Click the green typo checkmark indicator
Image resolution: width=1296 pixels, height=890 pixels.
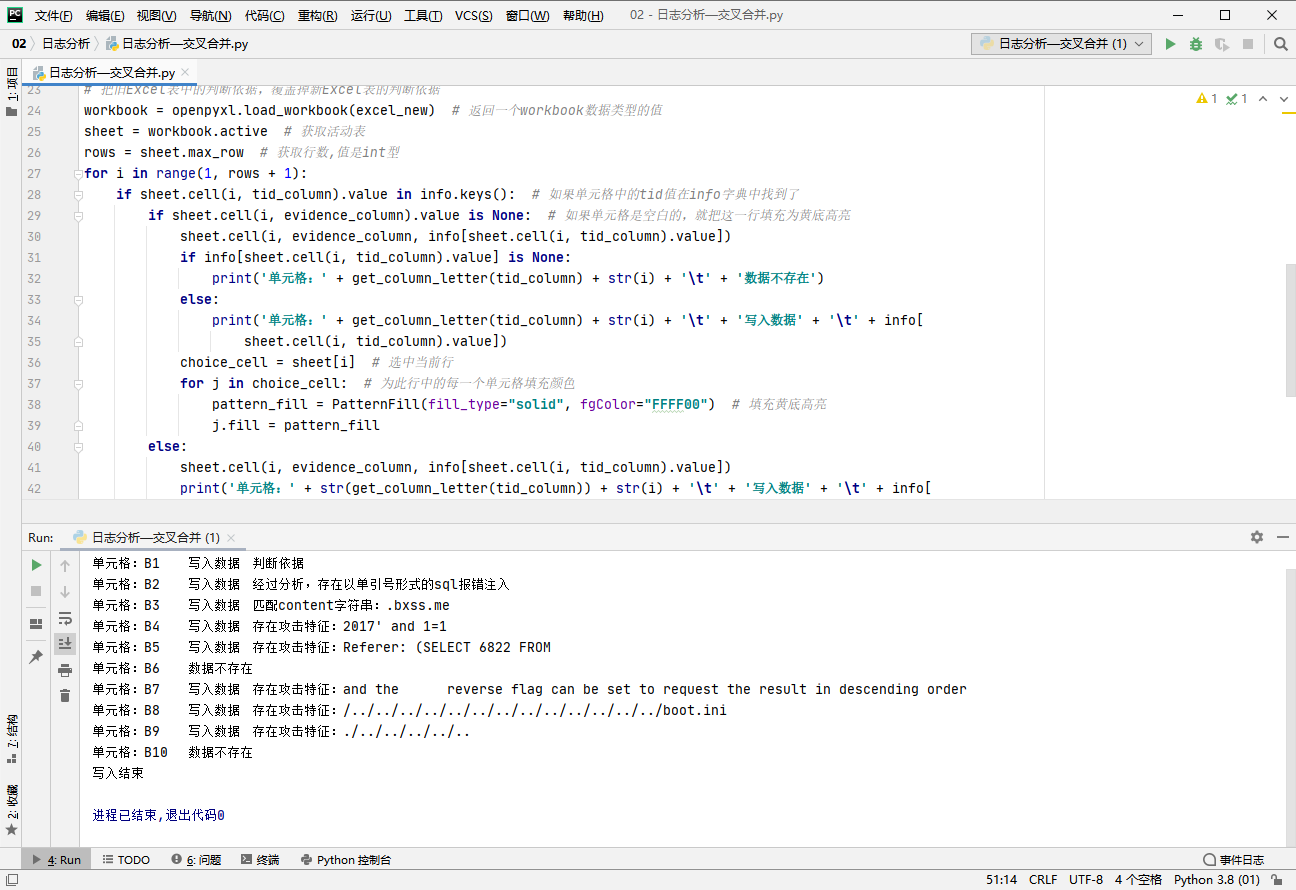coord(1237,99)
